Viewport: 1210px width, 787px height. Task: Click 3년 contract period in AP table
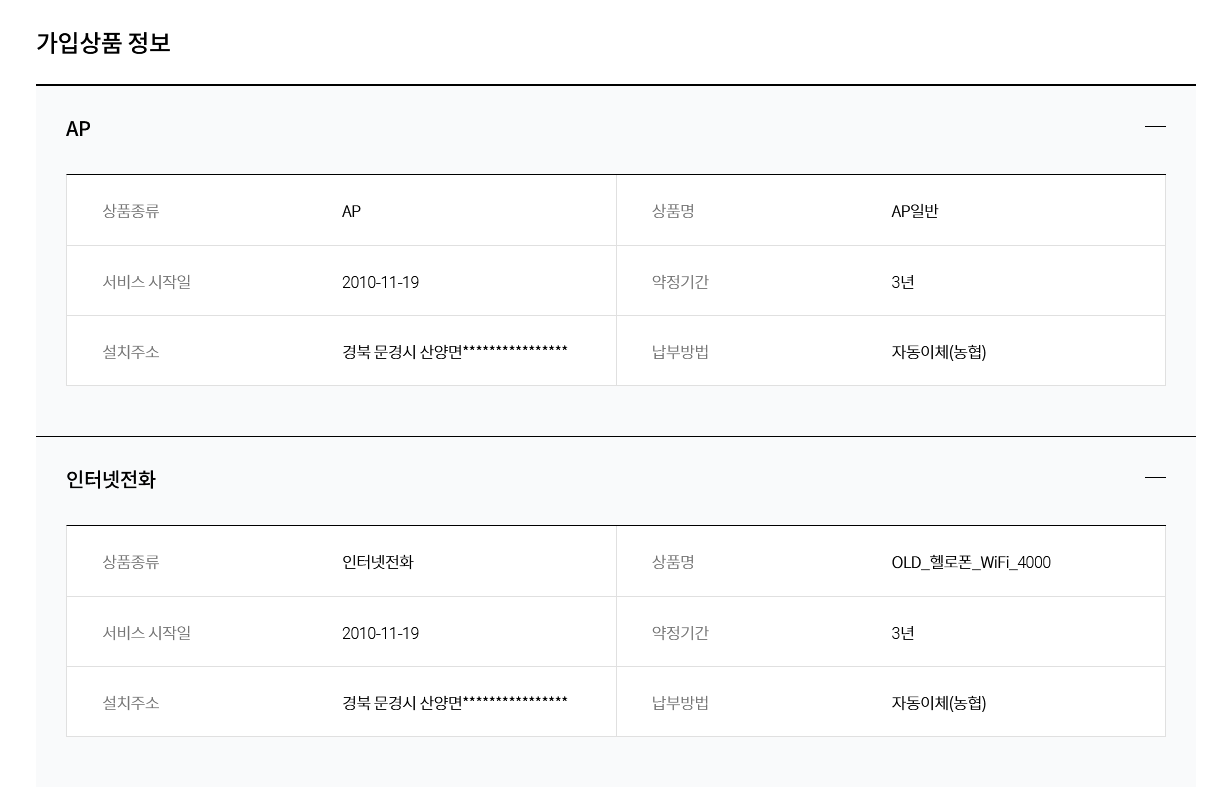point(903,282)
